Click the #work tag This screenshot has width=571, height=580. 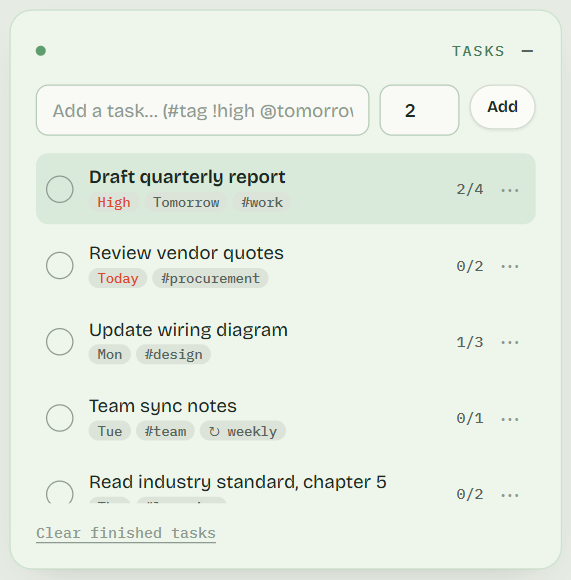[x=262, y=202]
